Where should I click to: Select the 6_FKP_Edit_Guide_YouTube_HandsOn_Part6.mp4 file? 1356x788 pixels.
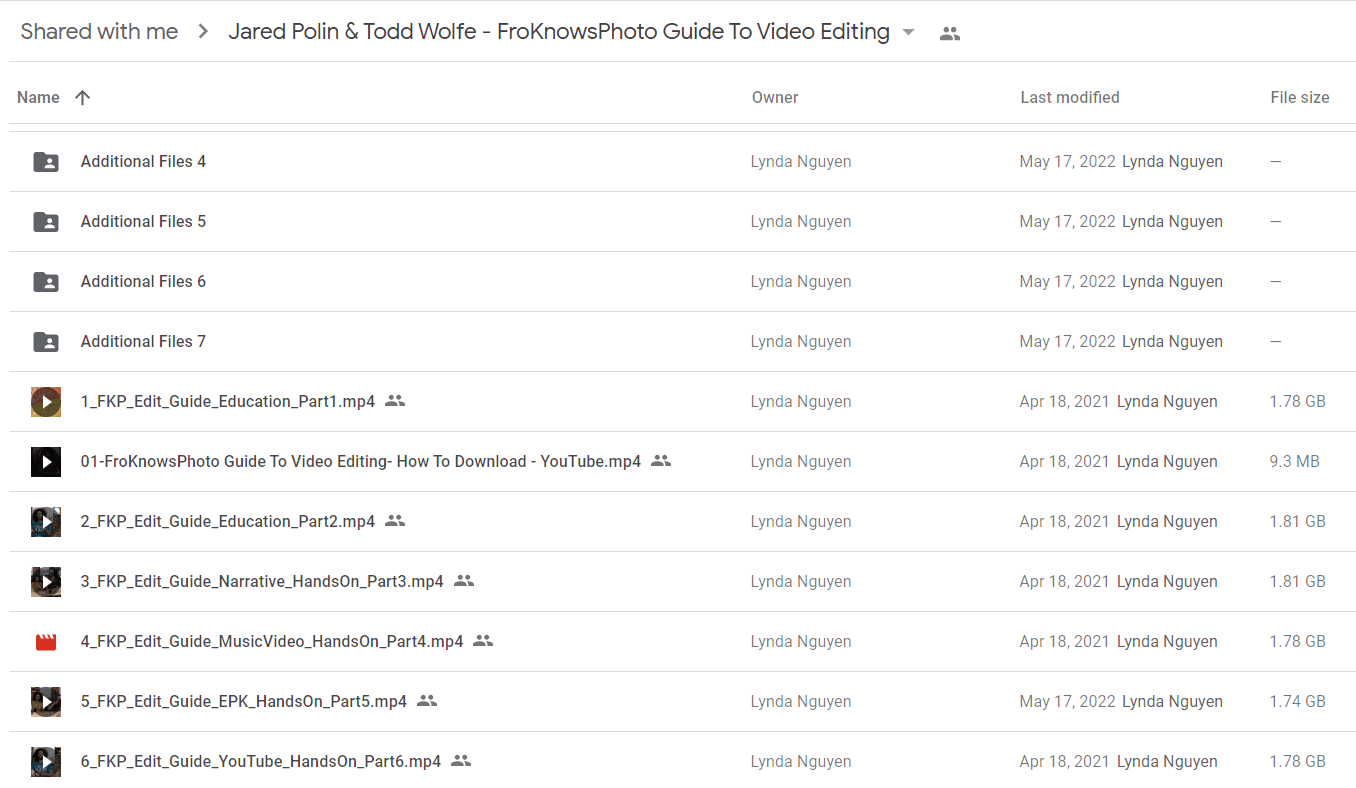(x=261, y=761)
